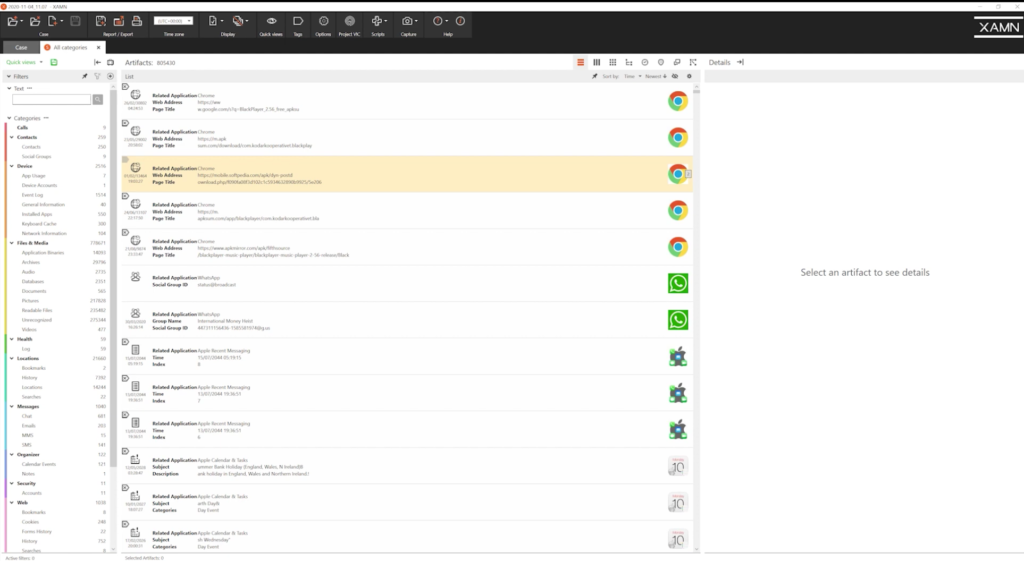
Task: Open the Sort by Time dropdown
Action: (x=632, y=76)
